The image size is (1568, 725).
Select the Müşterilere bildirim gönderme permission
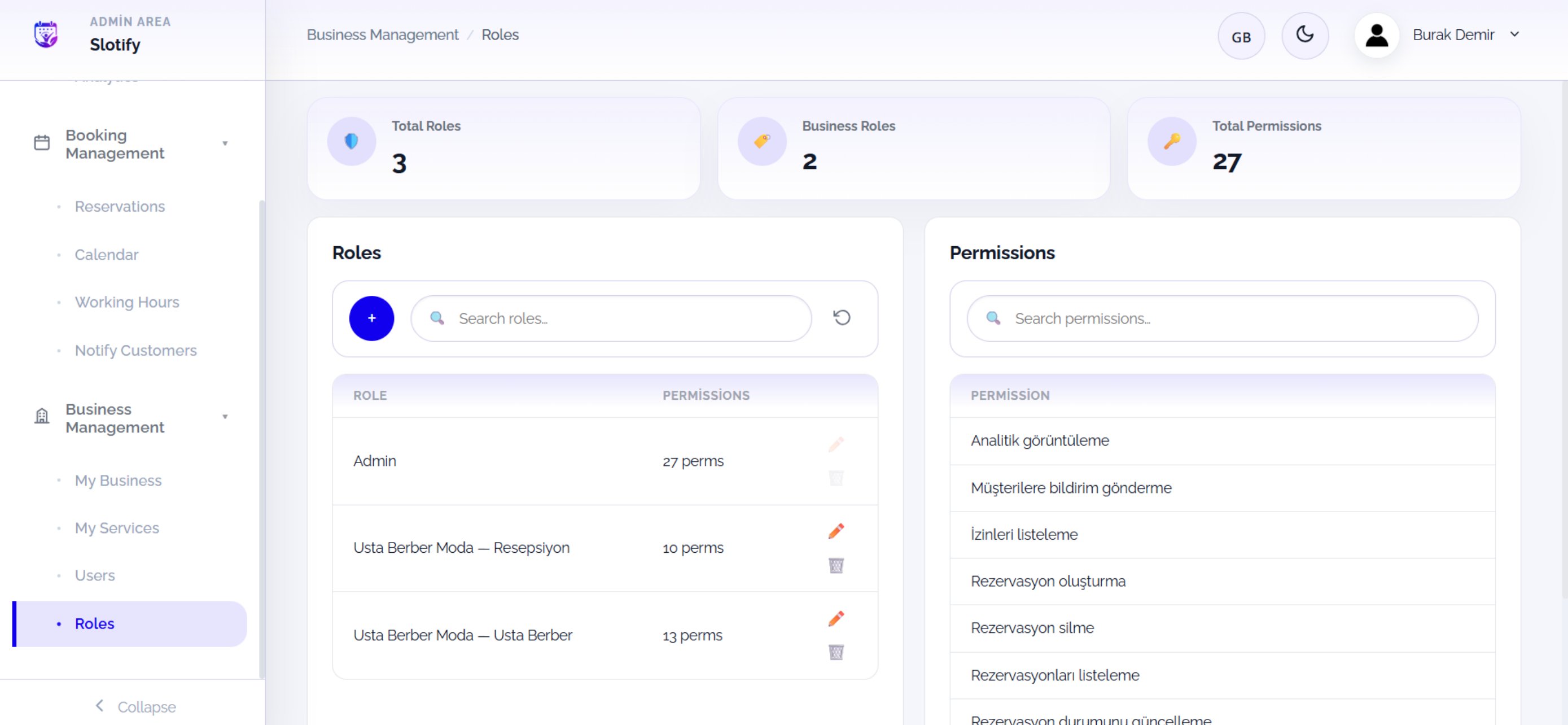coord(1222,488)
